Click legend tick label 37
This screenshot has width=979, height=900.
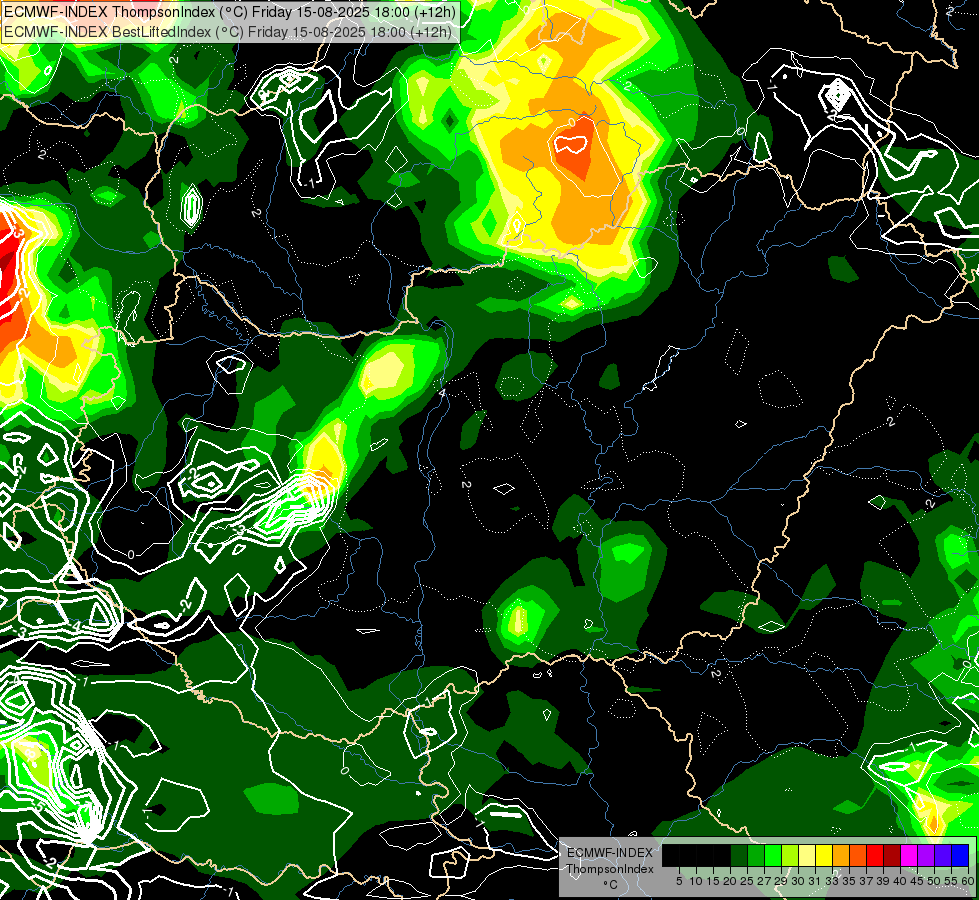(866, 881)
